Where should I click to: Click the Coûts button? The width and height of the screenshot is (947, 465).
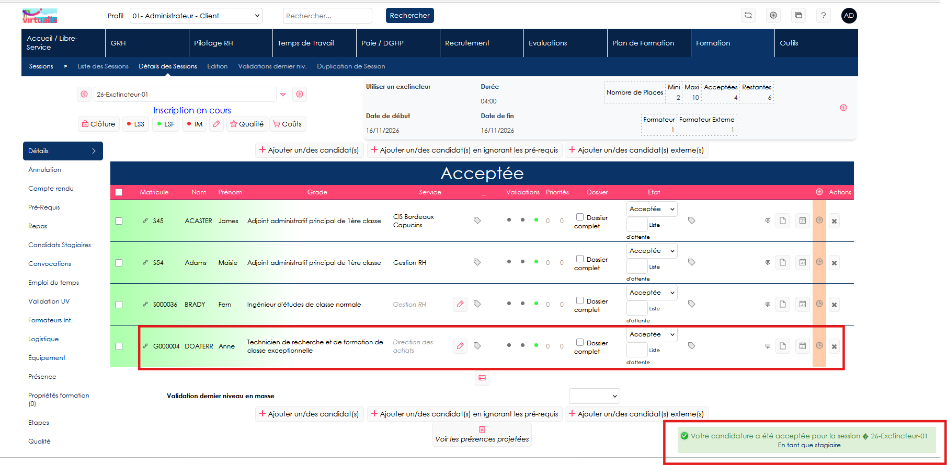coord(287,124)
